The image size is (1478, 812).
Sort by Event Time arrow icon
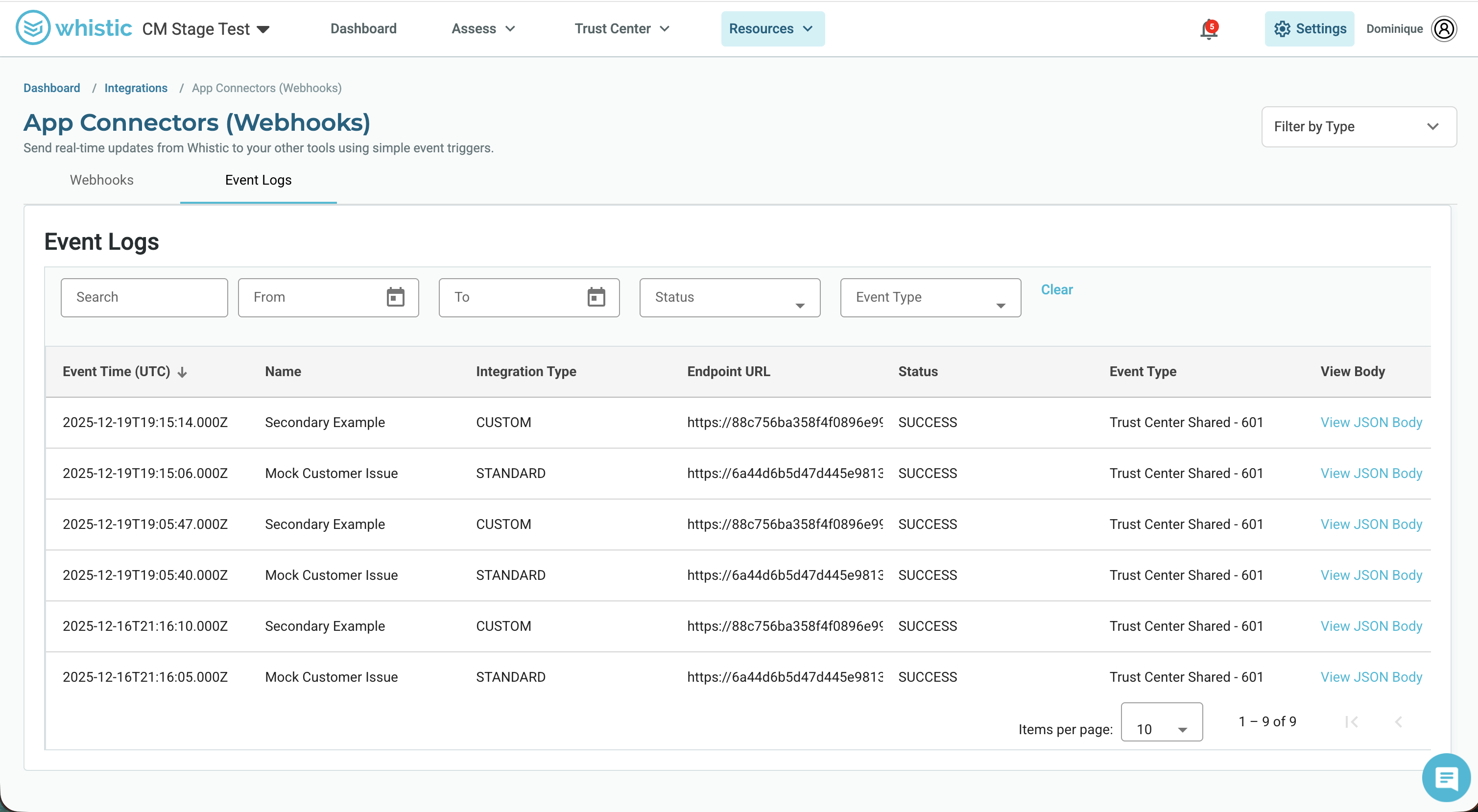pos(183,372)
